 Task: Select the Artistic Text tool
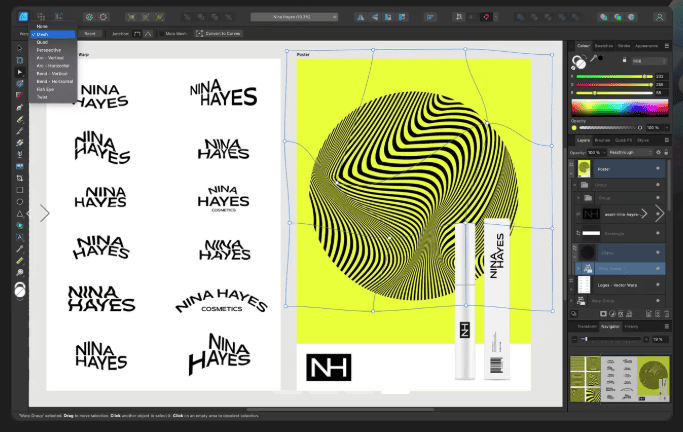20,237
